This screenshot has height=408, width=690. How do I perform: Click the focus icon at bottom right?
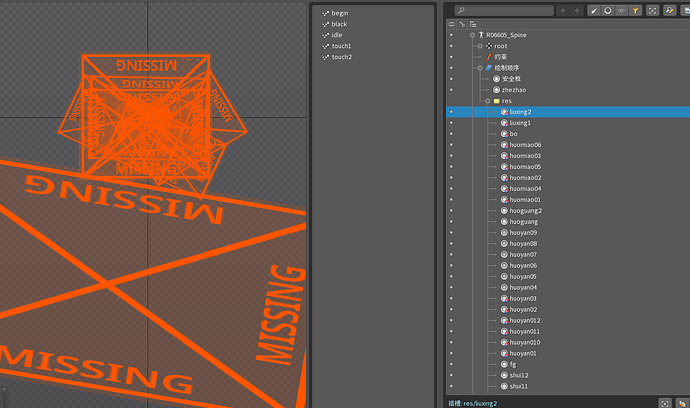(x=665, y=402)
